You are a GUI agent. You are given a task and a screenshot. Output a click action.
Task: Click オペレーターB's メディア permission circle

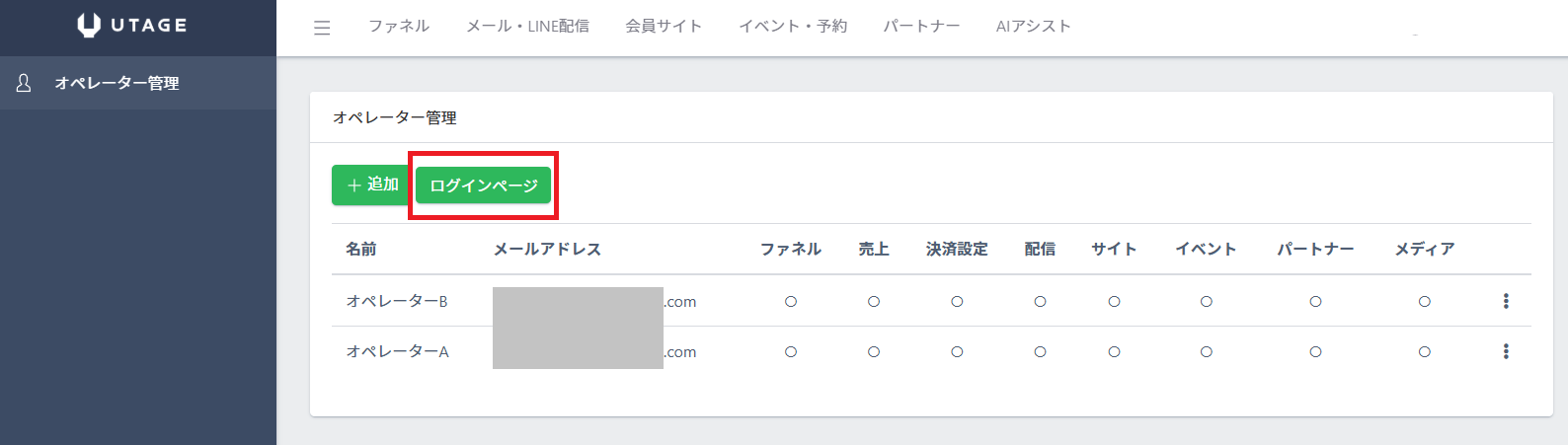[1424, 302]
